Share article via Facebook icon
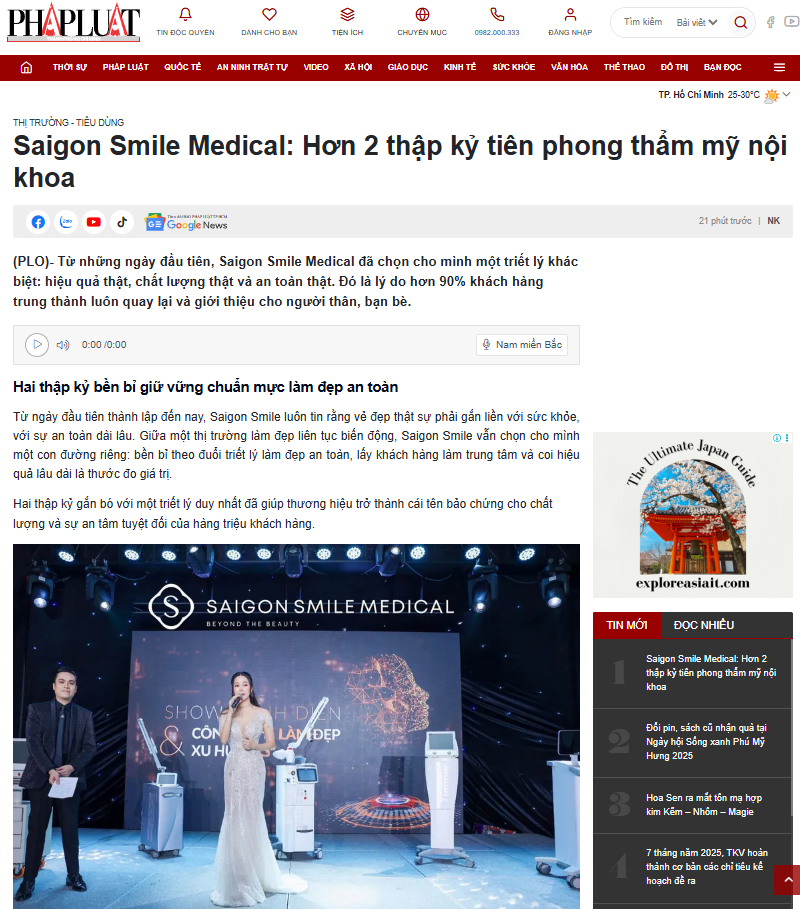The width and height of the screenshot is (800, 909). (38, 222)
